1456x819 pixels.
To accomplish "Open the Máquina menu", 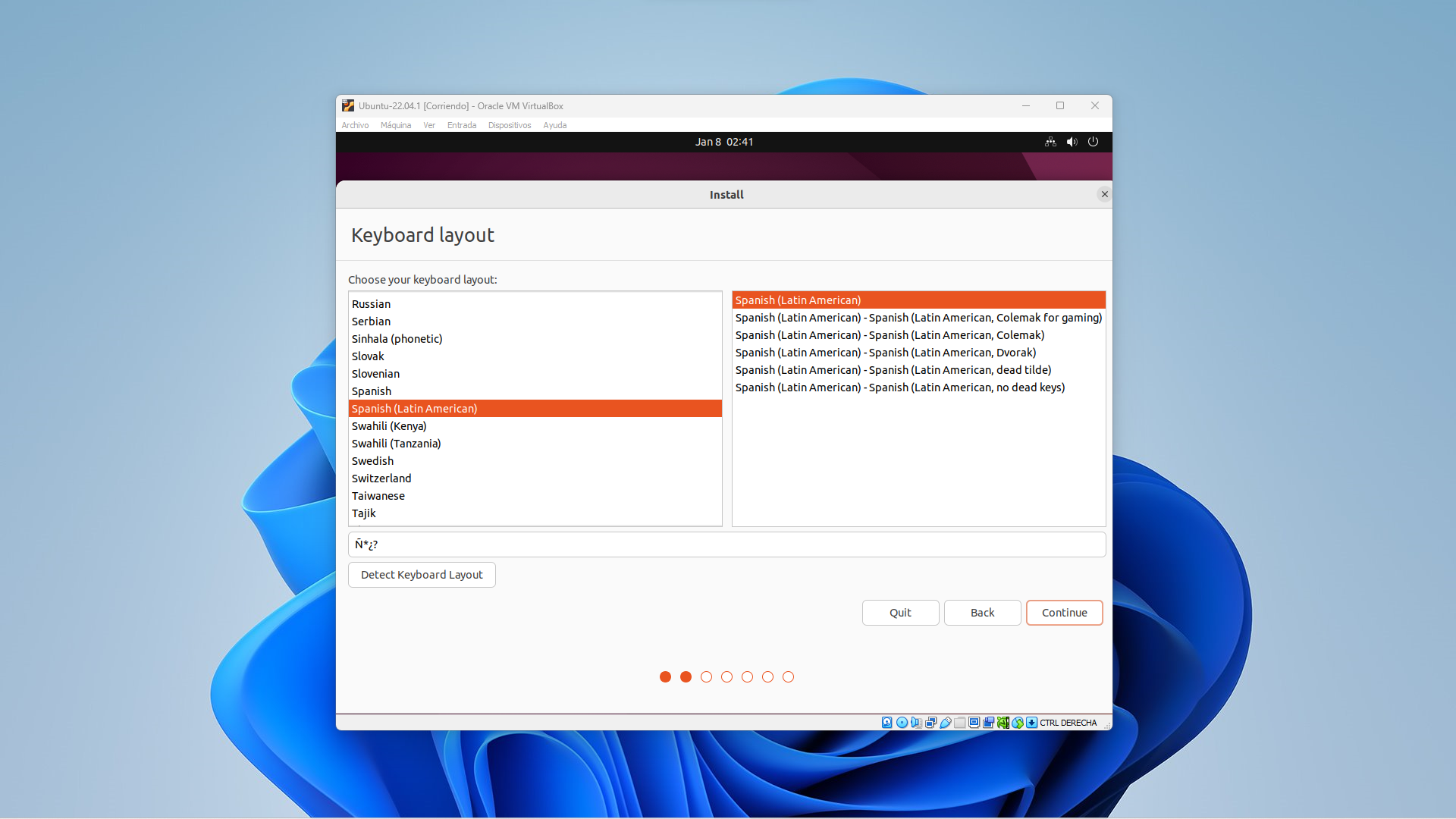I will click(x=396, y=125).
